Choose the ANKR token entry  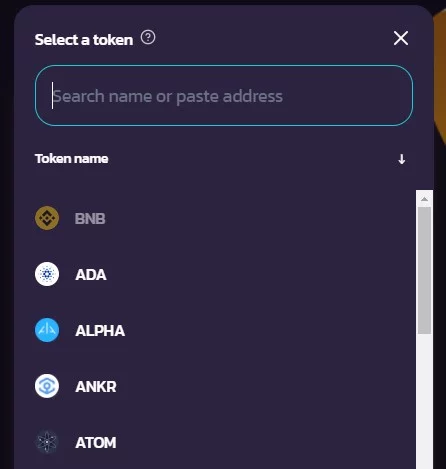96,387
